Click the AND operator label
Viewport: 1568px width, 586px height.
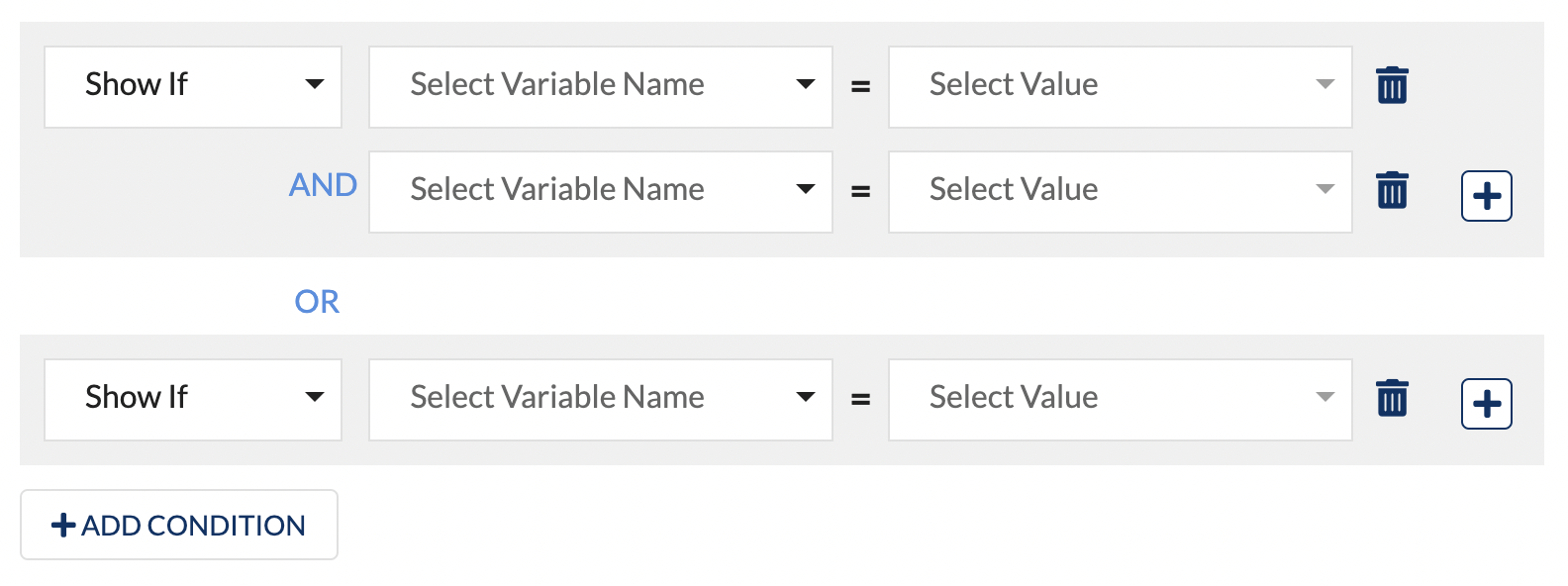[323, 185]
